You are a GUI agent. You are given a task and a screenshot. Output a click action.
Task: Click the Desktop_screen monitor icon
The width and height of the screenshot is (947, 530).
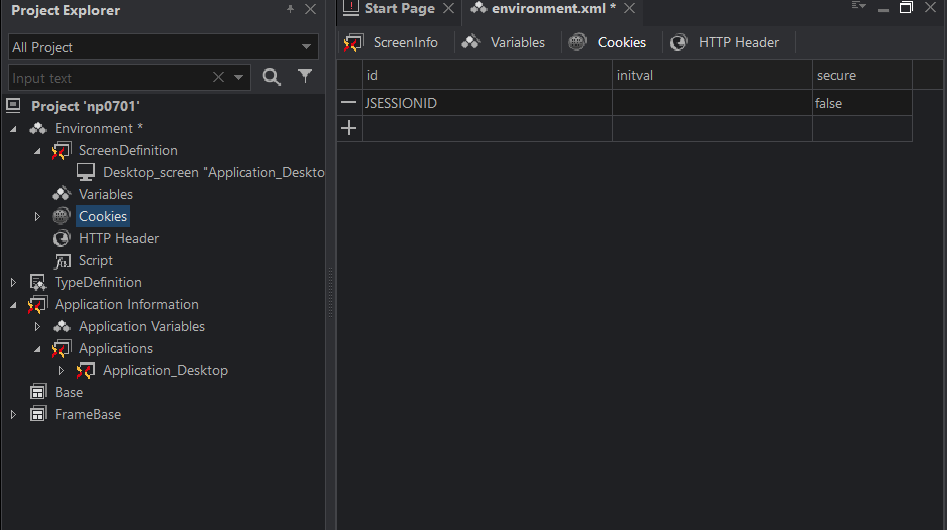pos(86,172)
